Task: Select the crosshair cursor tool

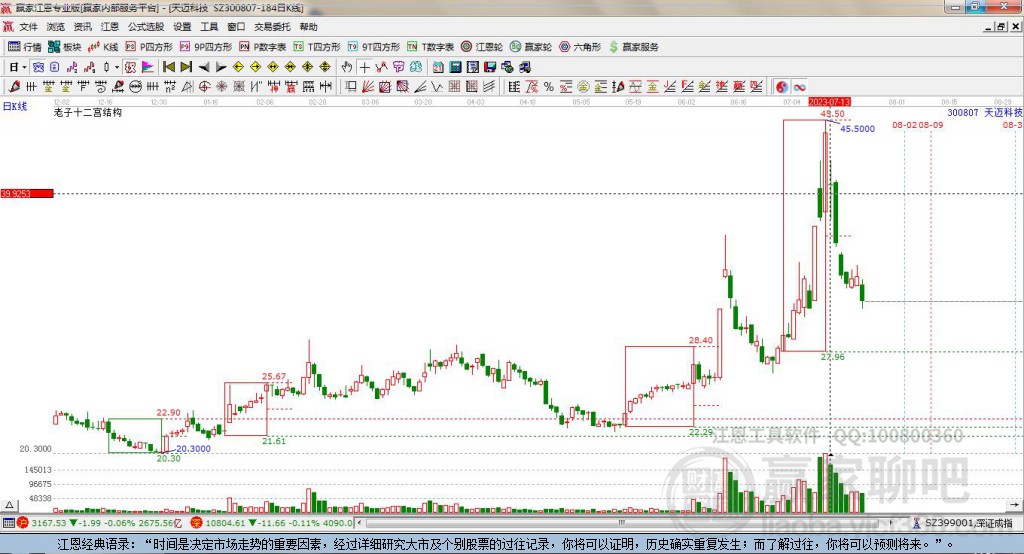Action: 364,67
